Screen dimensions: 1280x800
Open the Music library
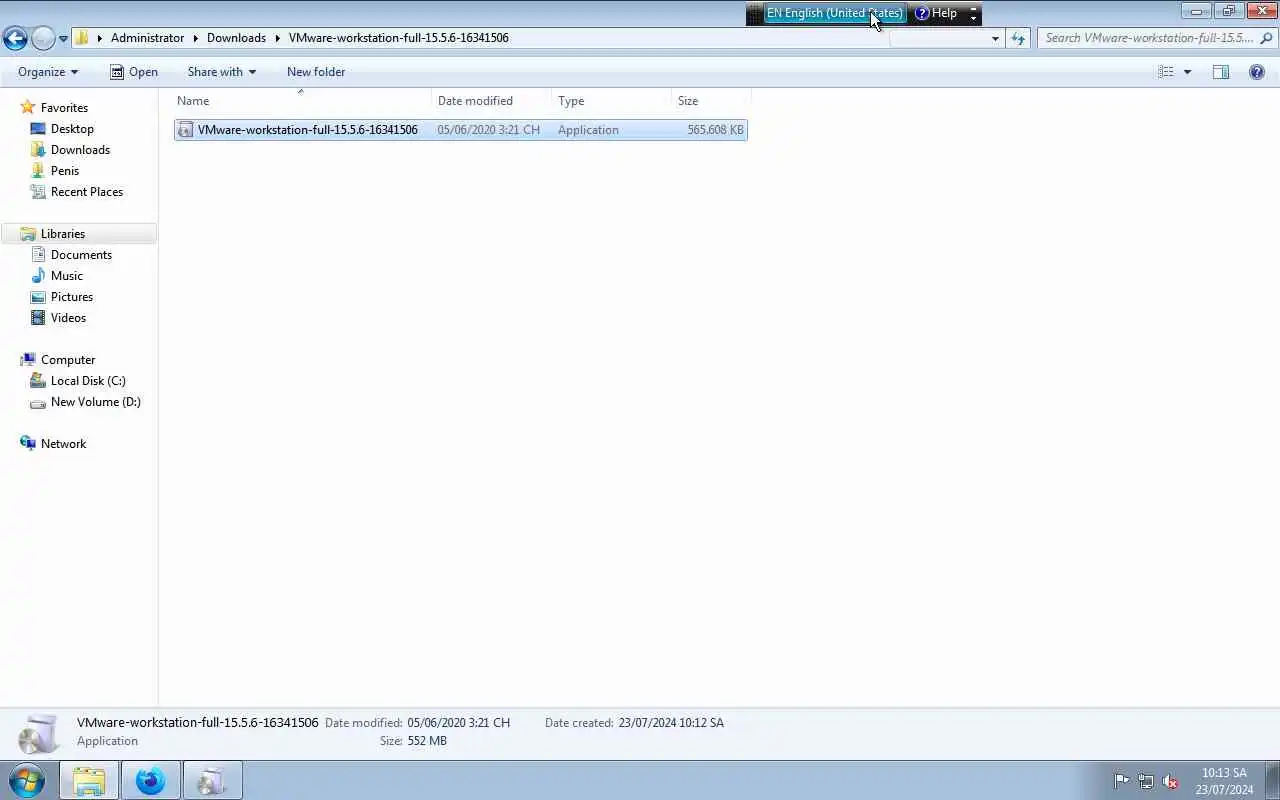click(67, 276)
